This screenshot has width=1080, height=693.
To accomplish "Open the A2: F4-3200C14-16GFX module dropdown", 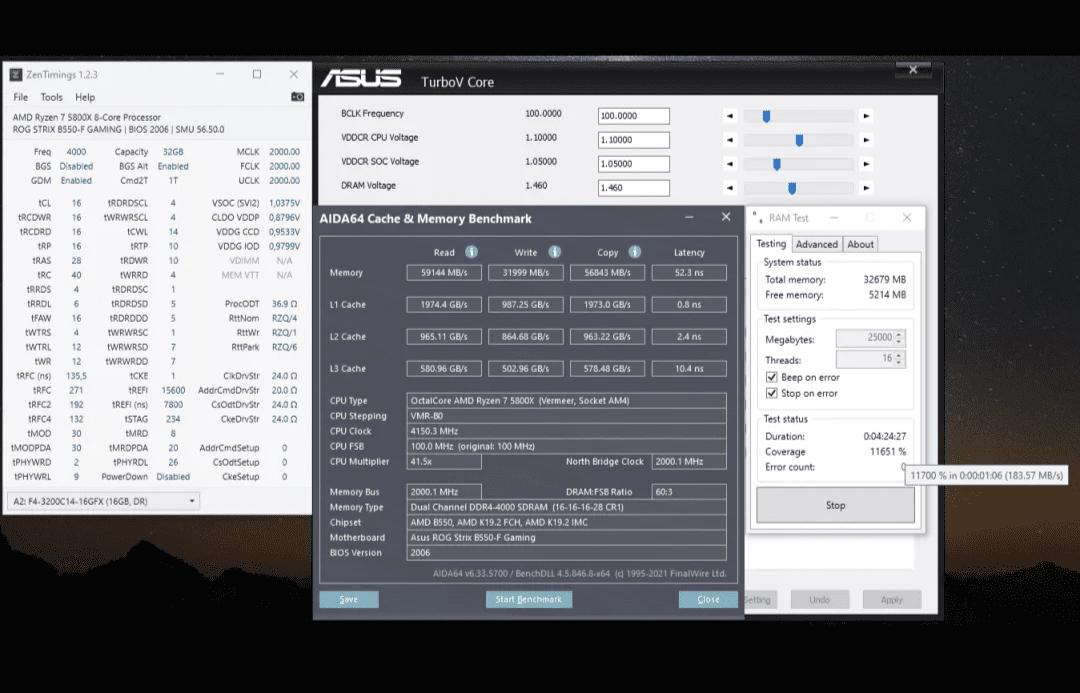I will 103,501.
